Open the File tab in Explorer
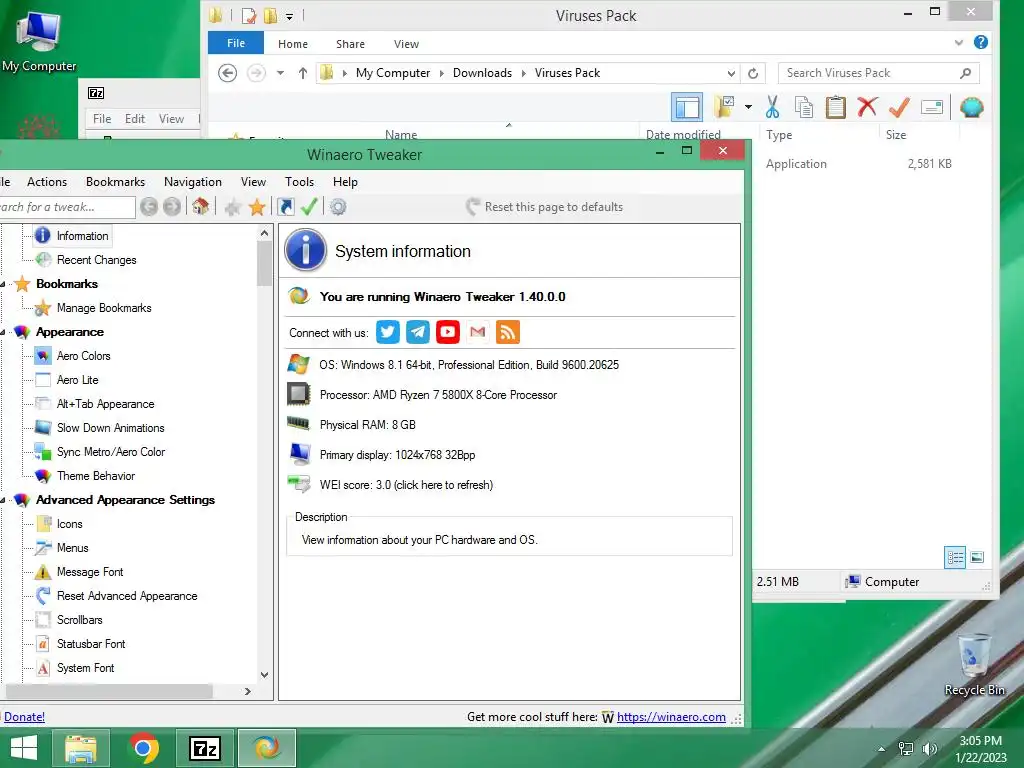The height and width of the screenshot is (768, 1024). coord(236,43)
